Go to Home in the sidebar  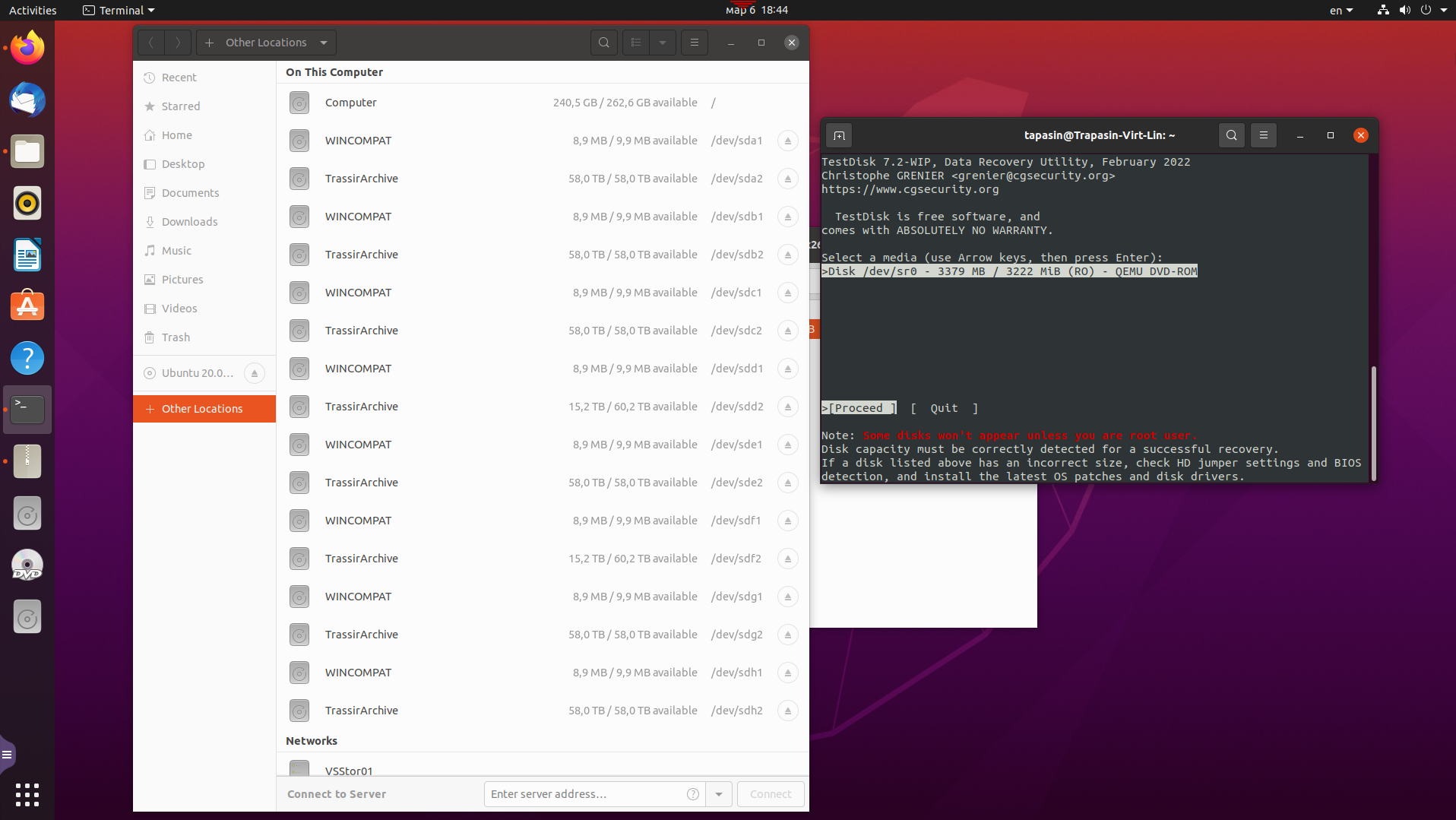[204, 135]
